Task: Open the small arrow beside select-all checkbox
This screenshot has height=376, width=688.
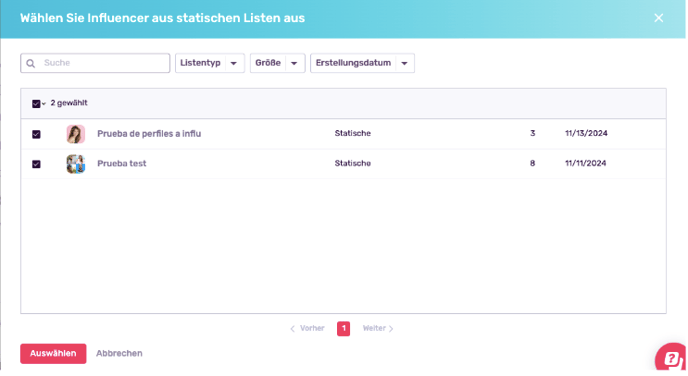Action: 44,104
